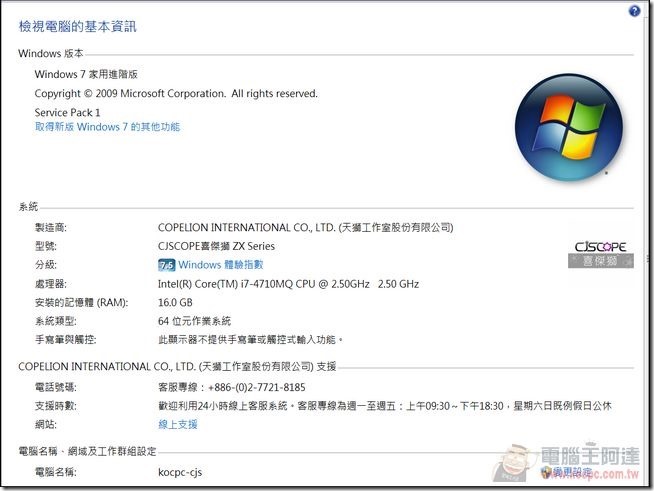Click the support phone number +886-(0)2-7721-8185
Viewport: 654px width, 491px height.
[231, 388]
